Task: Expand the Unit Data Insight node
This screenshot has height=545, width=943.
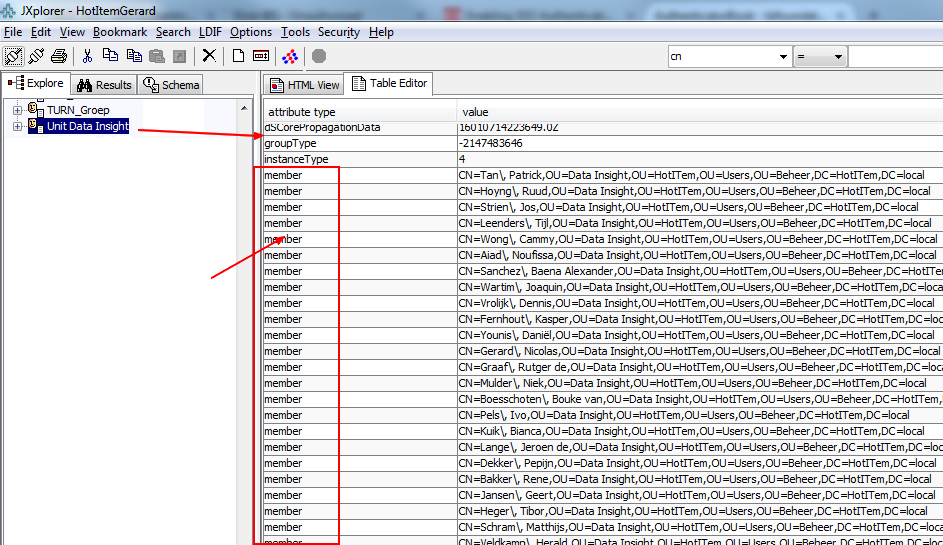Action: coord(17,126)
